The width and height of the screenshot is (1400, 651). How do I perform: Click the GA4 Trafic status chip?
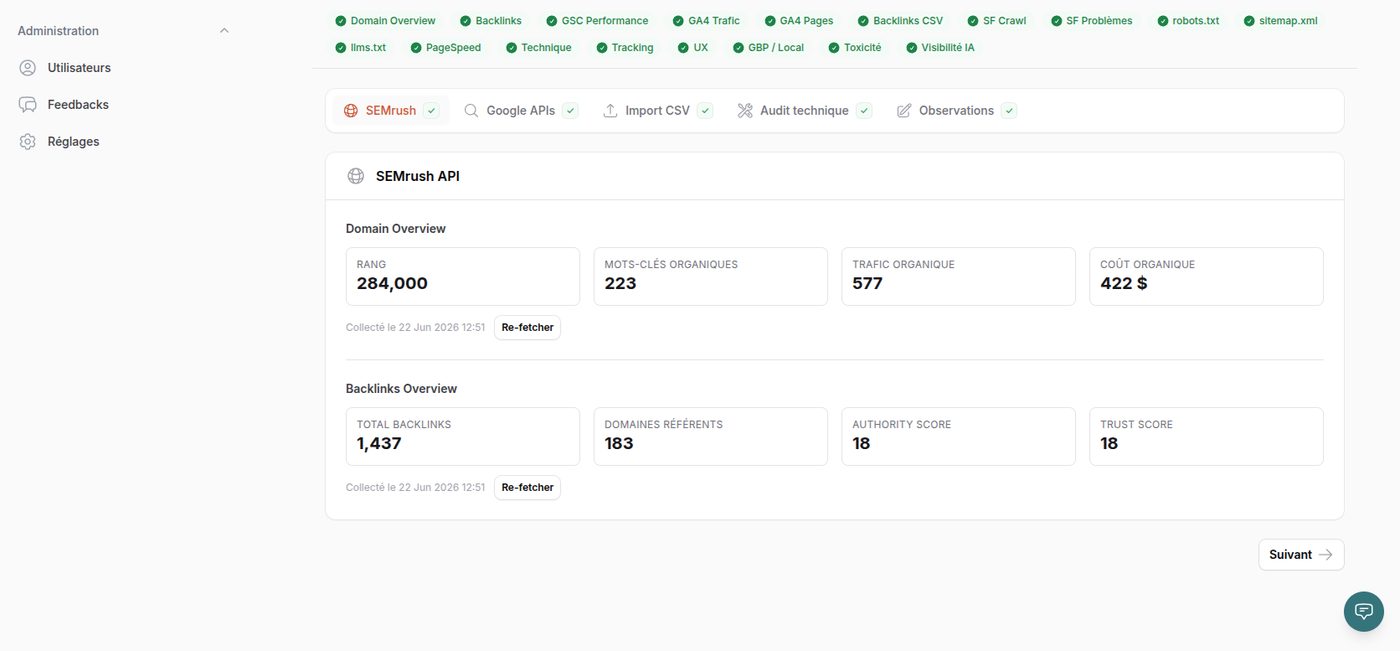tap(707, 21)
